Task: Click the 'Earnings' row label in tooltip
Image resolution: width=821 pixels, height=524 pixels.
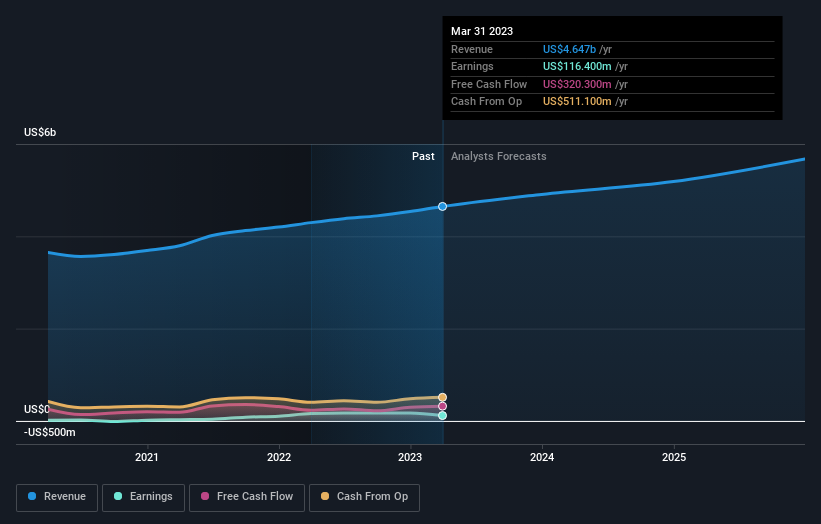Action: 472,66
